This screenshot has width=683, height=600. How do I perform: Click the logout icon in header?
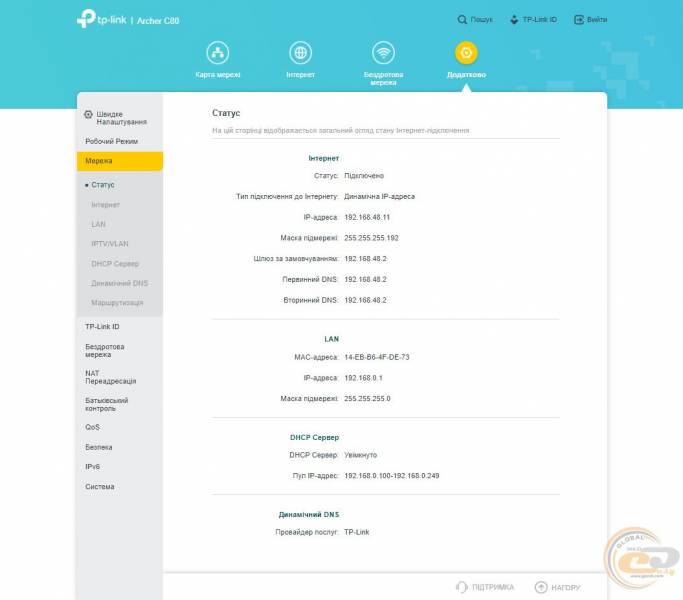pyautogui.click(x=578, y=20)
